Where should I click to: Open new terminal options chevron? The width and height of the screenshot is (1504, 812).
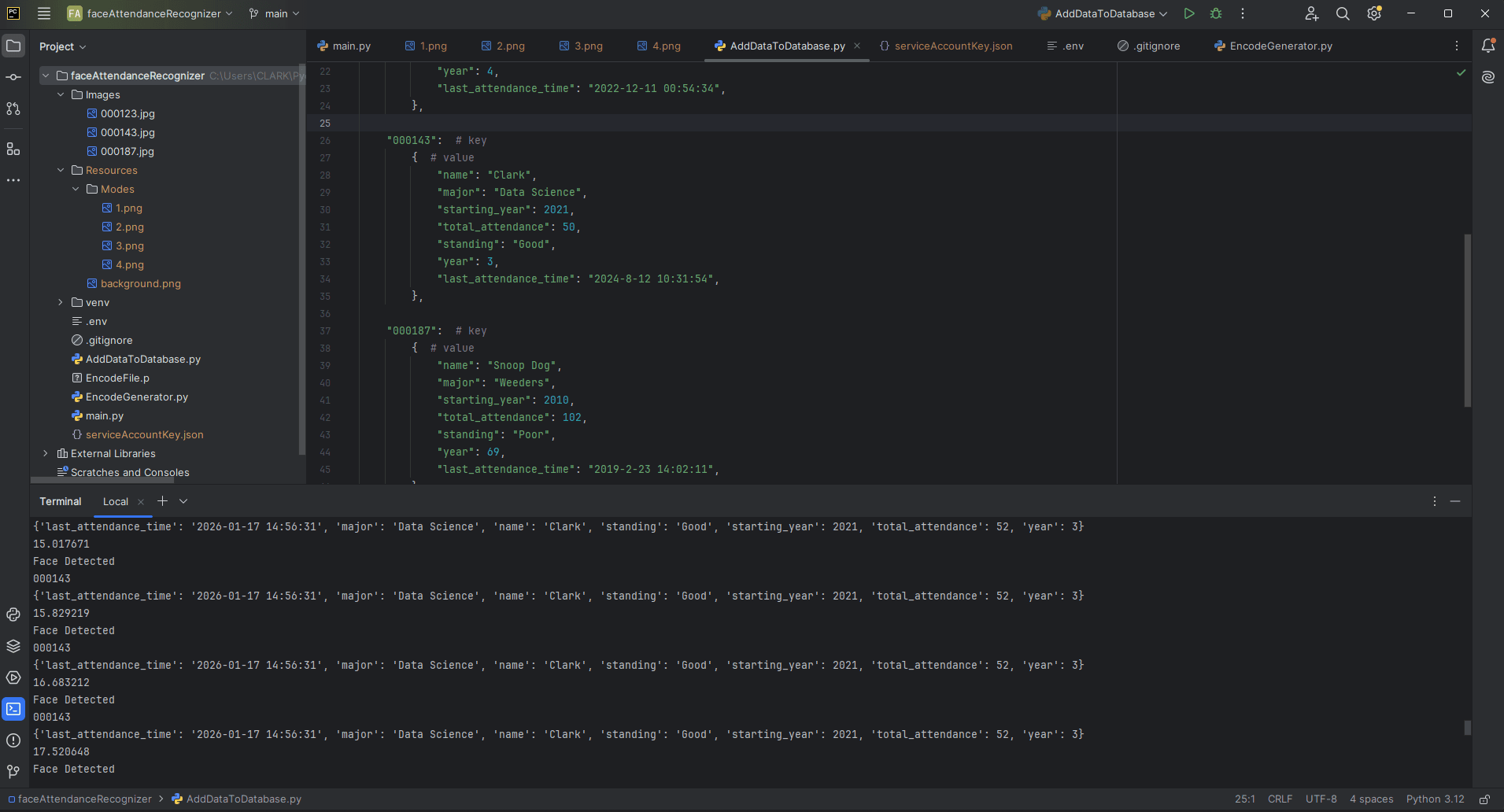click(x=183, y=501)
